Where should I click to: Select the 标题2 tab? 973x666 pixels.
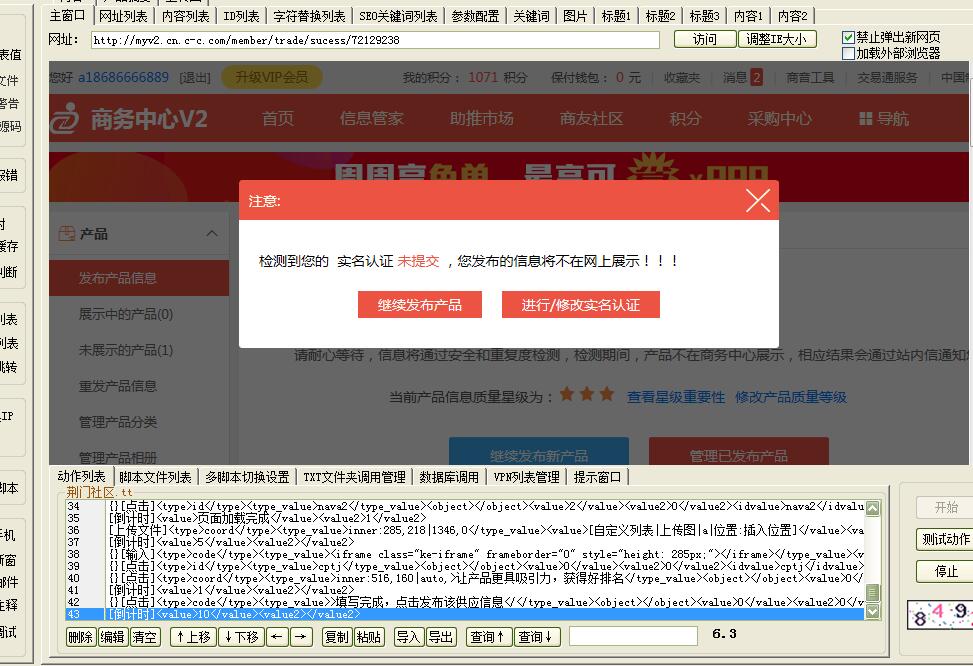[660, 16]
